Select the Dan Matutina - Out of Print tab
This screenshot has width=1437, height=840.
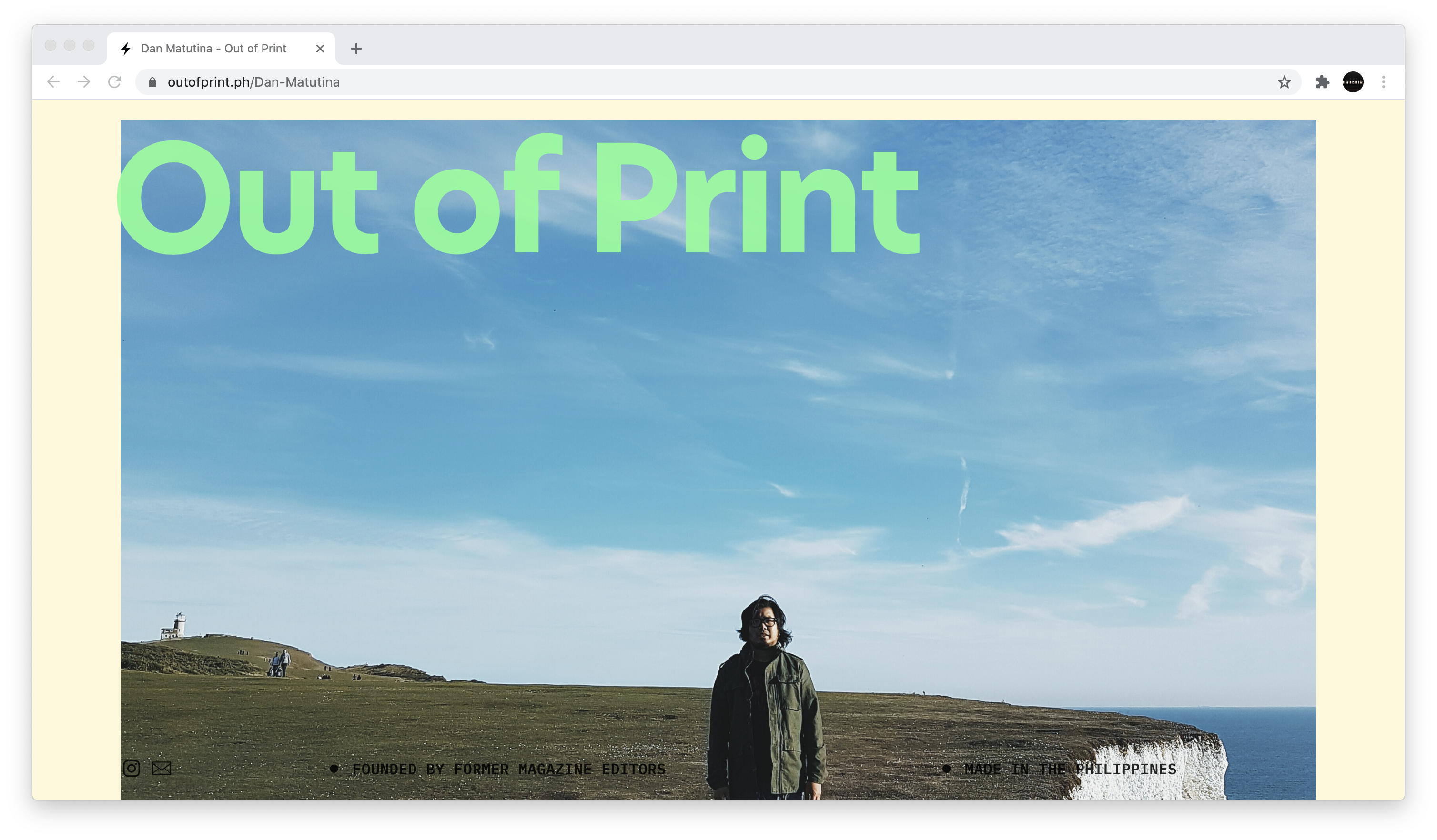tap(214, 49)
